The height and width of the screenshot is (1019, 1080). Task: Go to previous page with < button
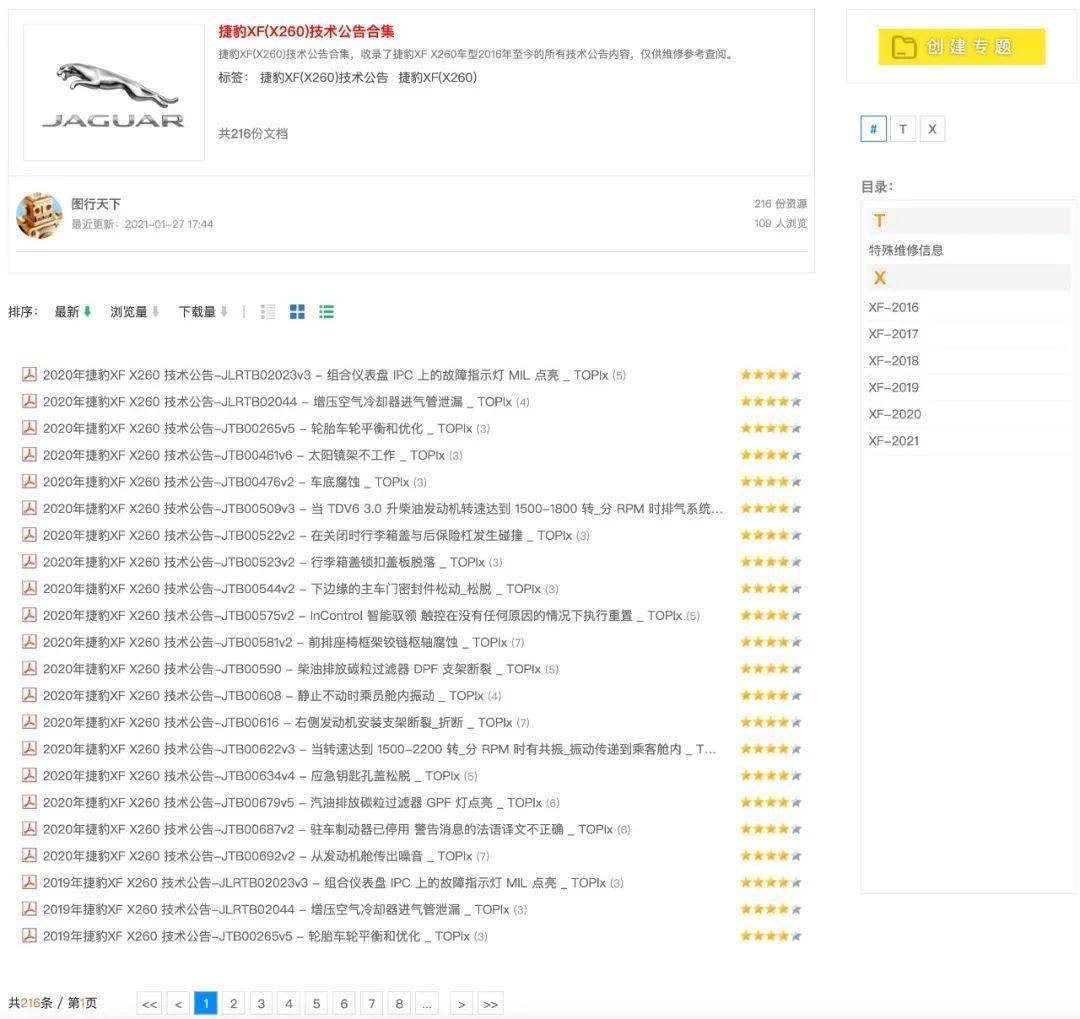[x=178, y=1004]
